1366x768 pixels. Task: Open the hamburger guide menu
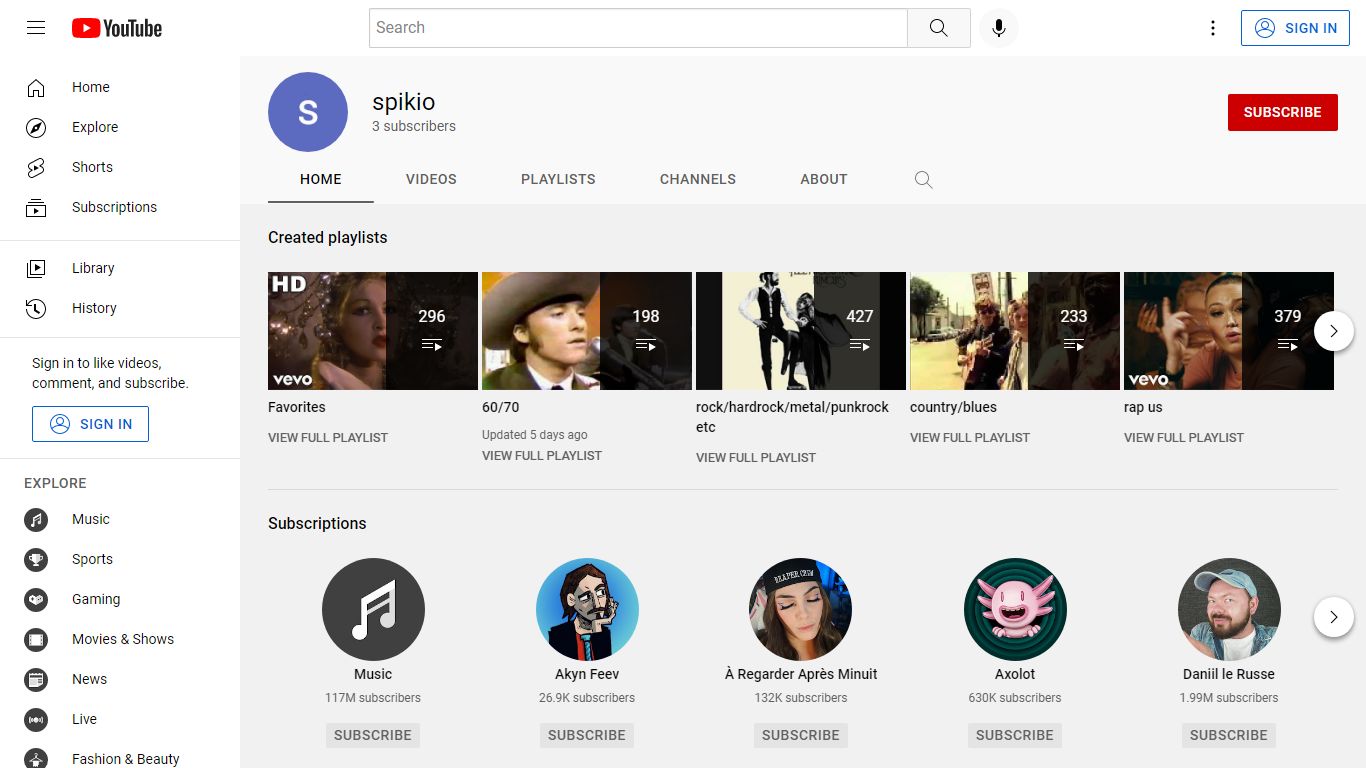point(36,28)
